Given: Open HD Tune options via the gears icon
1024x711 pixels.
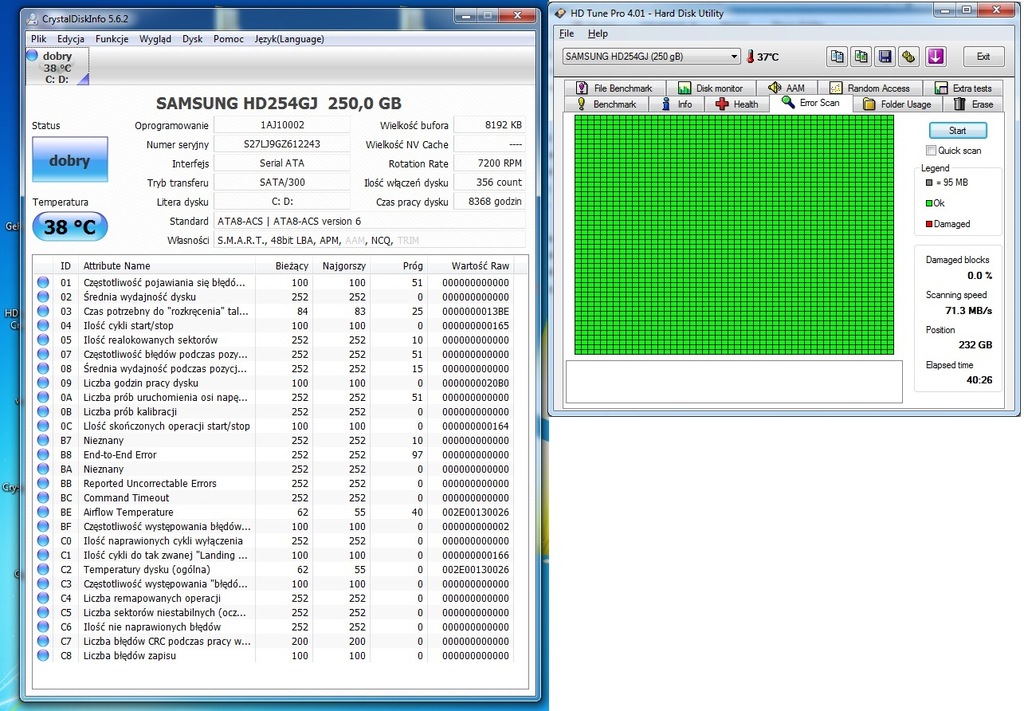Looking at the screenshot, I should [x=908, y=57].
